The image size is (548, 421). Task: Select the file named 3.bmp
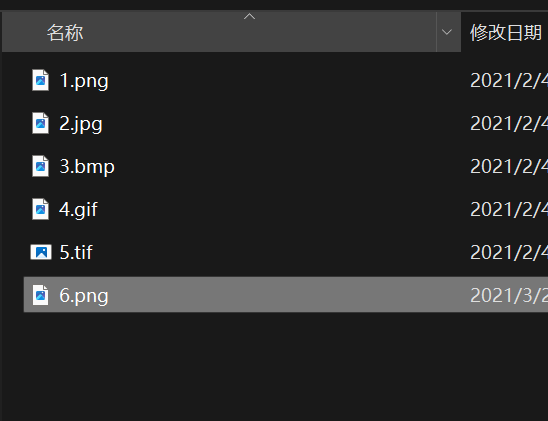(87, 167)
